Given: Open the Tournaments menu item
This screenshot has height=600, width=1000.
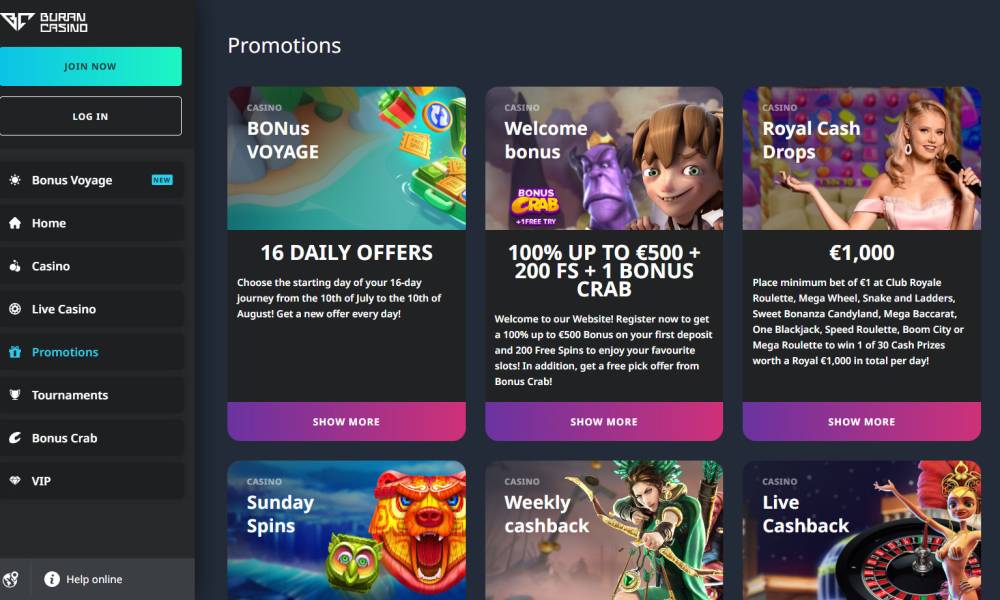Looking at the screenshot, I should [x=92, y=395].
